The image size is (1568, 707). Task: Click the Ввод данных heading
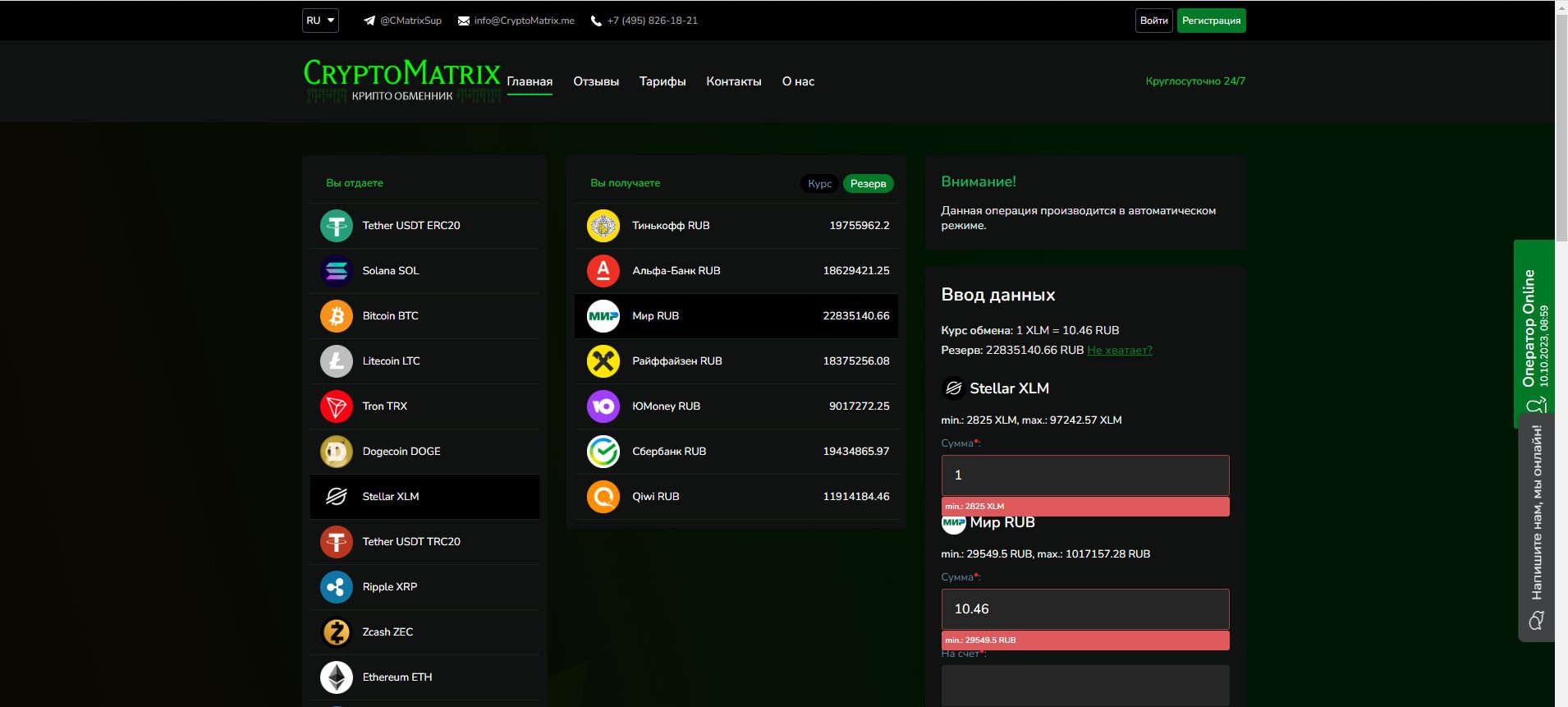coord(998,295)
